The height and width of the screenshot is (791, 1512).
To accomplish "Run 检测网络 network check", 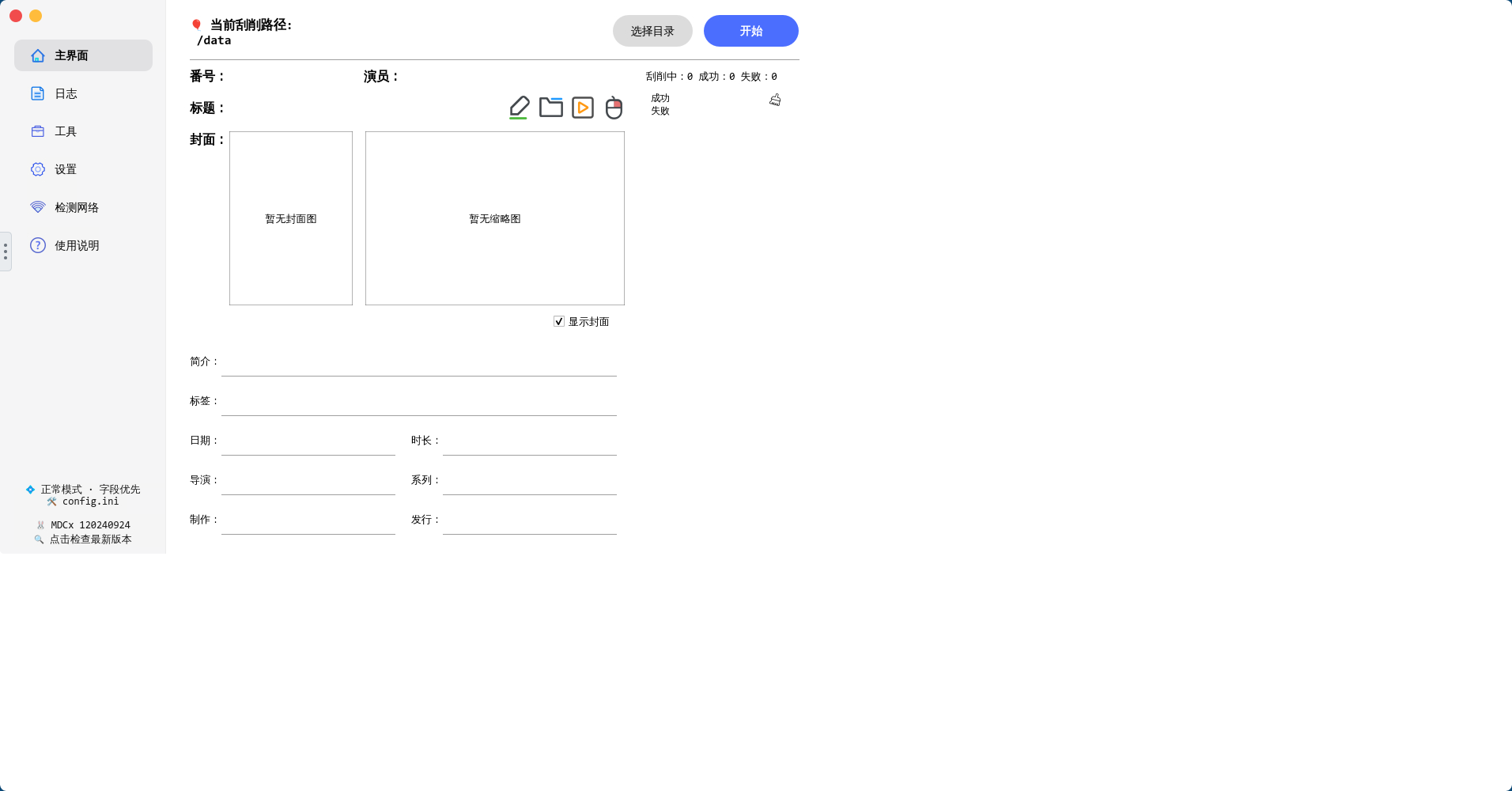I will [x=83, y=207].
